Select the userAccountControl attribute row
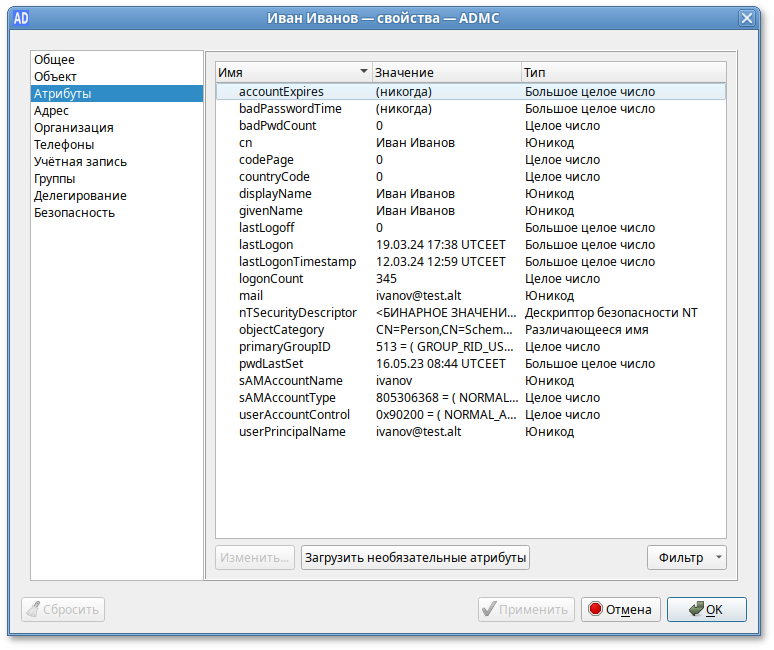Screen dimensions: 774x650 coord(294,415)
